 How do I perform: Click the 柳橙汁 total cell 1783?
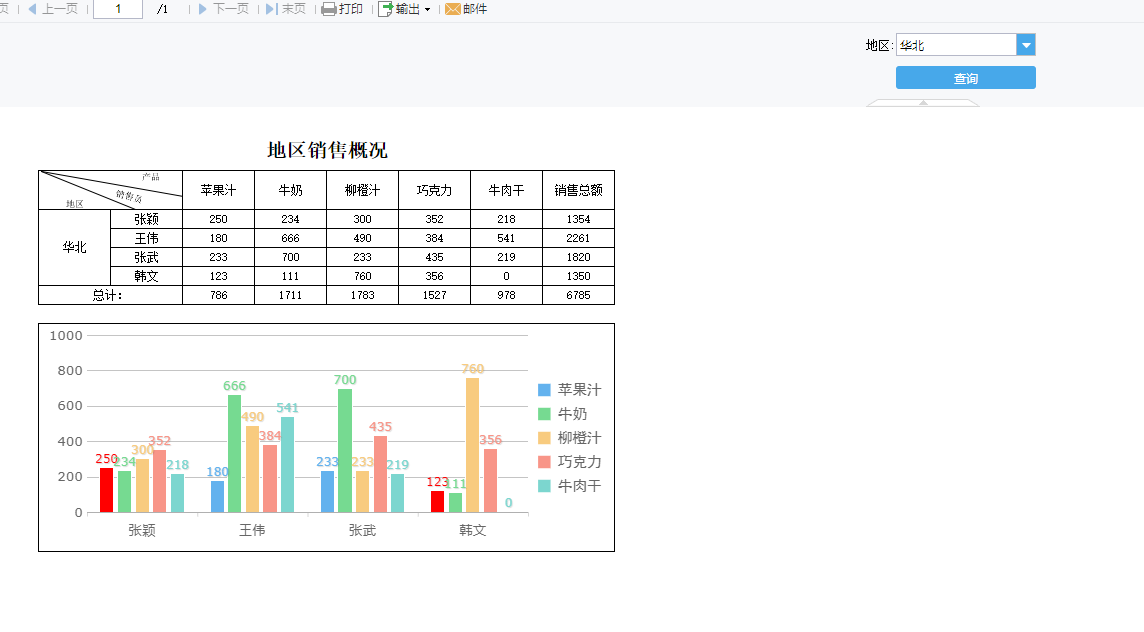click(363, 295)
